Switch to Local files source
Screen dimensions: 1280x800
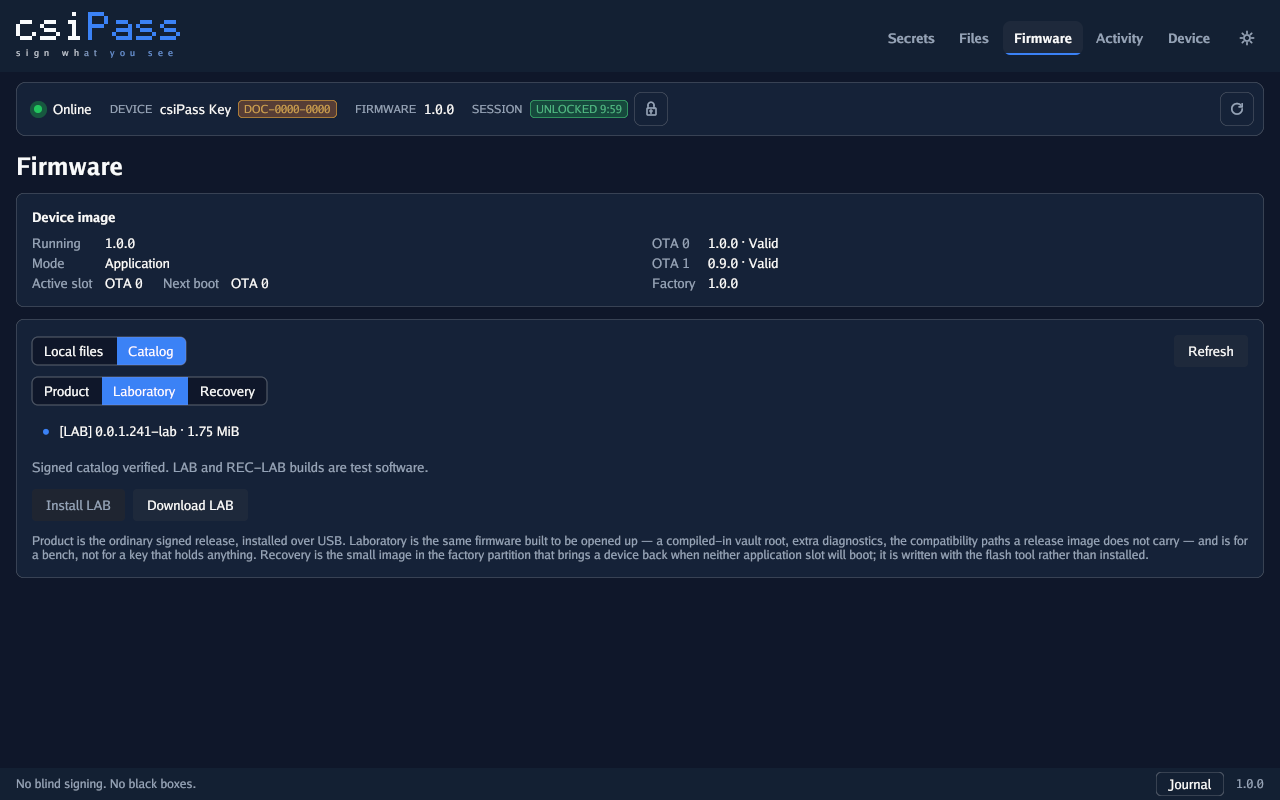tap(74, 351)
